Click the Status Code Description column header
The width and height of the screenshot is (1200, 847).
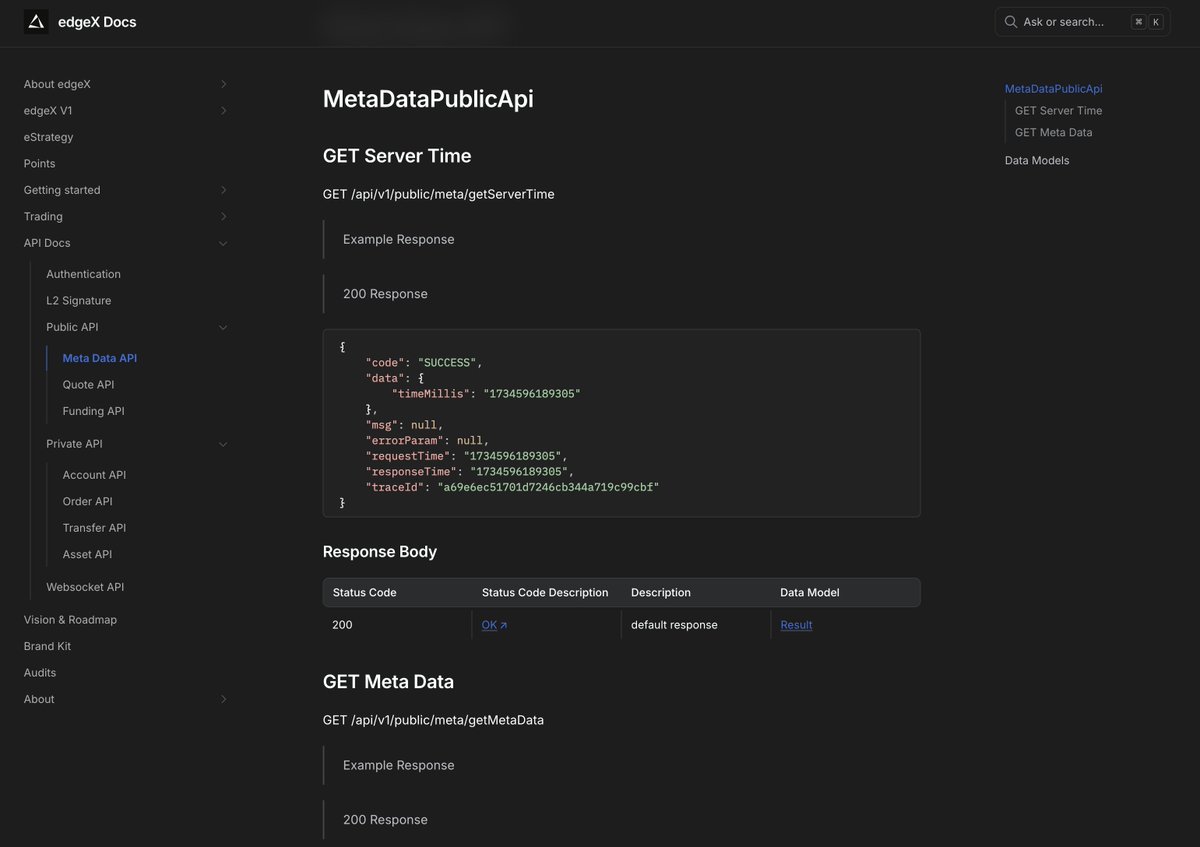coord(545,593)
